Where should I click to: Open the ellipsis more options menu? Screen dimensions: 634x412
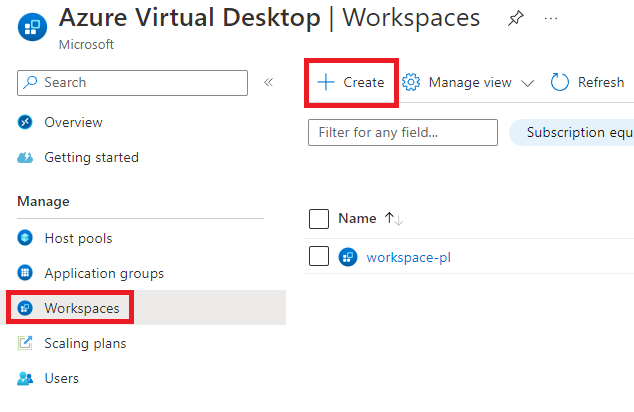(551, 18)
